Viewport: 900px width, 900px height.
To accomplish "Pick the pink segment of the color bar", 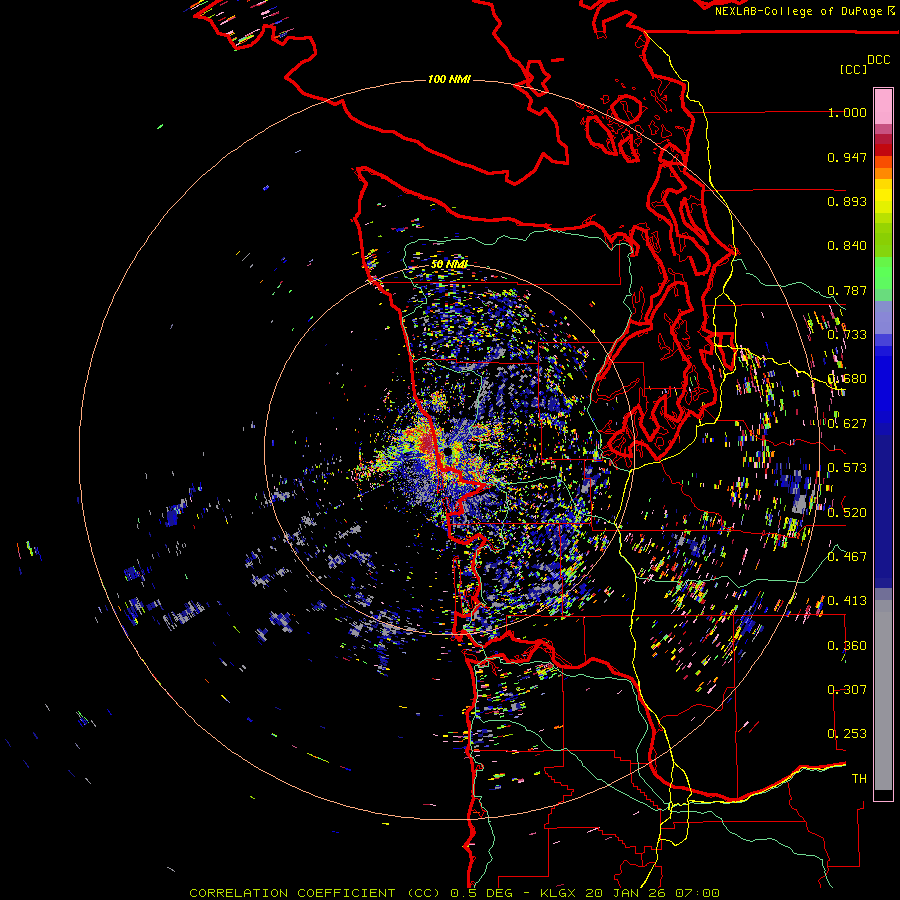I will (x=883, y=107).
